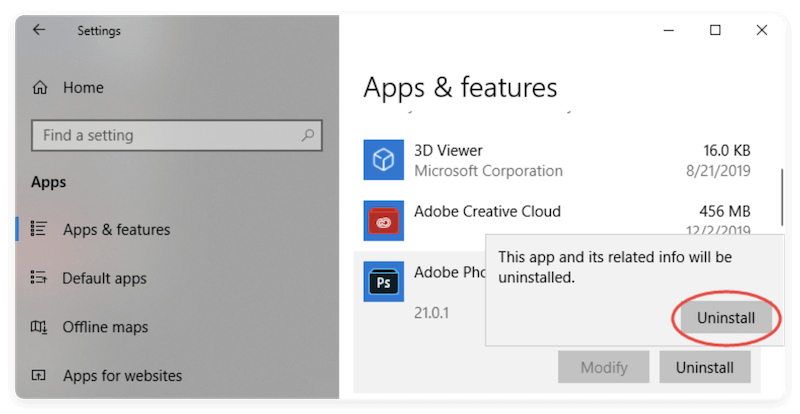Confirm Uninstall in the popup

(x=726, y=318)
